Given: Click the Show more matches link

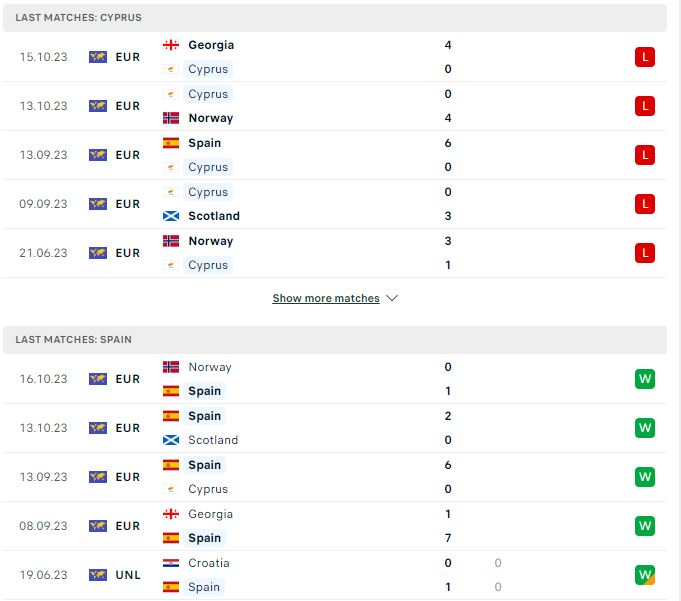Looking at the screenshot, I should click(326, 298).
